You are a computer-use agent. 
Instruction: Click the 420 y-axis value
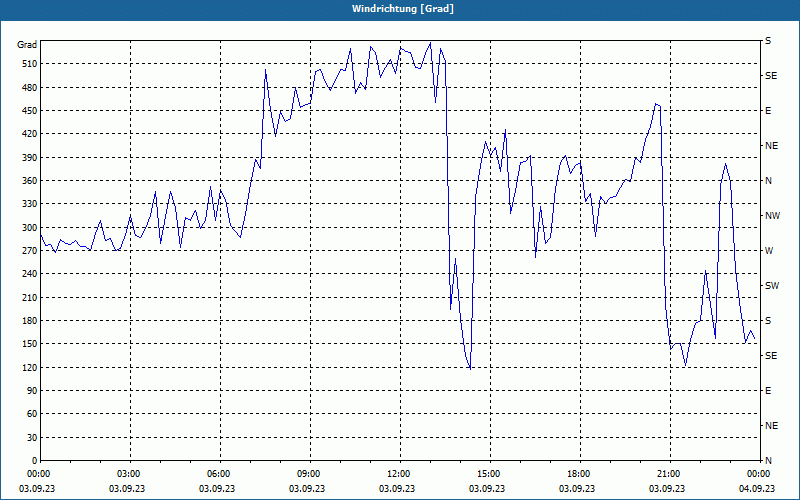(29, 134)
